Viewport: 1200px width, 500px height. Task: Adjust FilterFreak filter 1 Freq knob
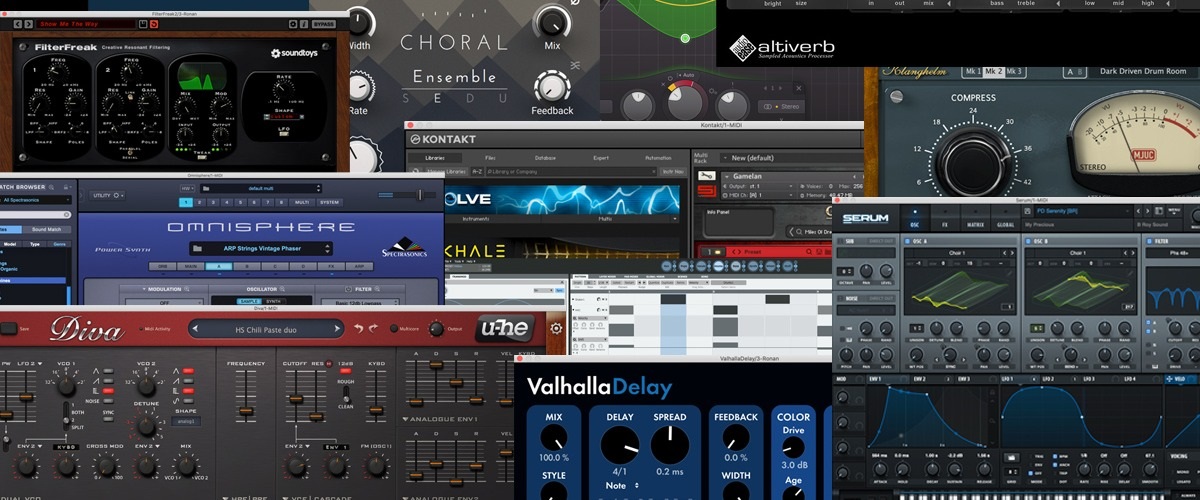coord(56,72)
